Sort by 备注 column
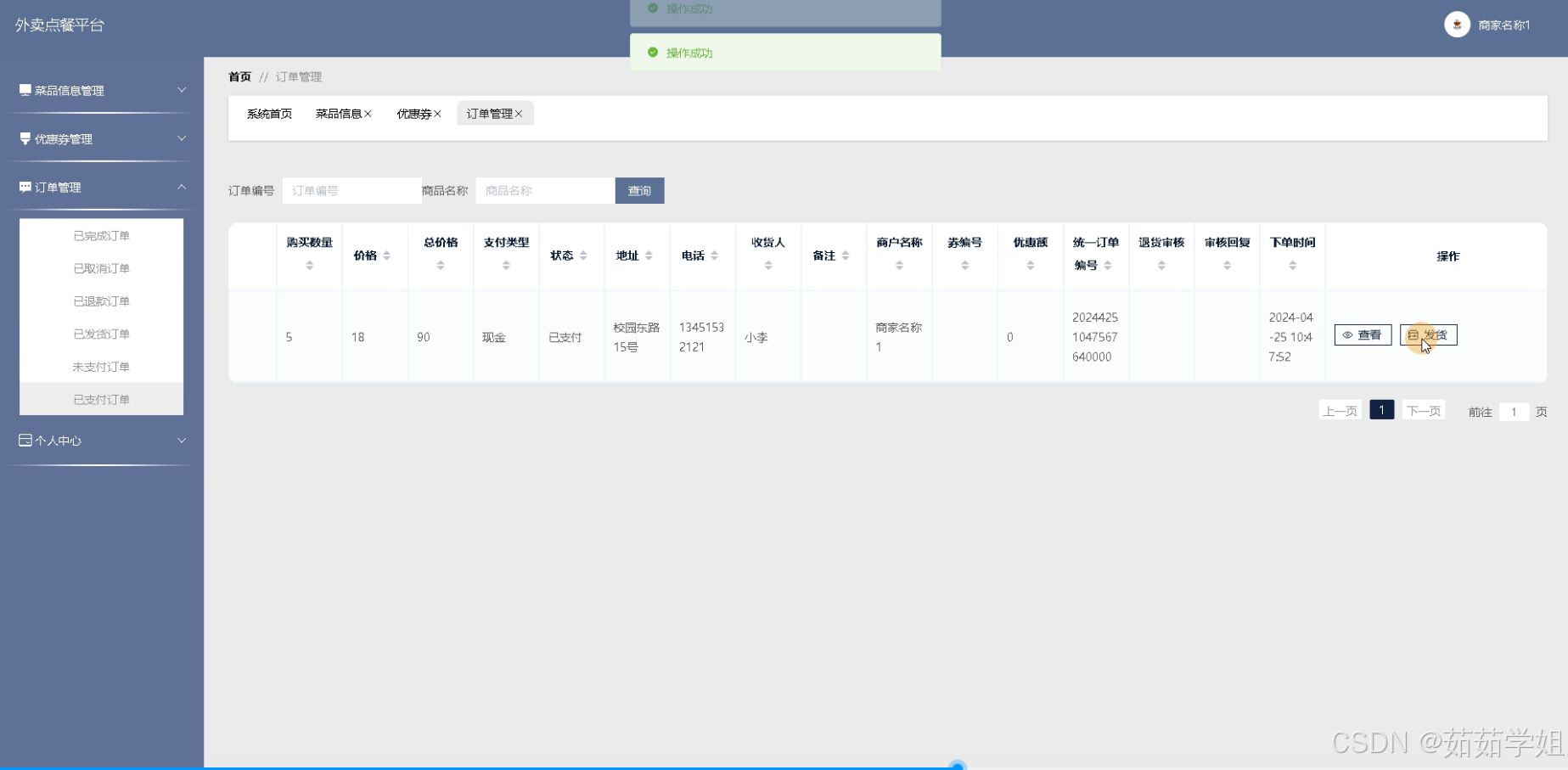The width and height of the screenshot is (1568, 770). pos(846,256)
